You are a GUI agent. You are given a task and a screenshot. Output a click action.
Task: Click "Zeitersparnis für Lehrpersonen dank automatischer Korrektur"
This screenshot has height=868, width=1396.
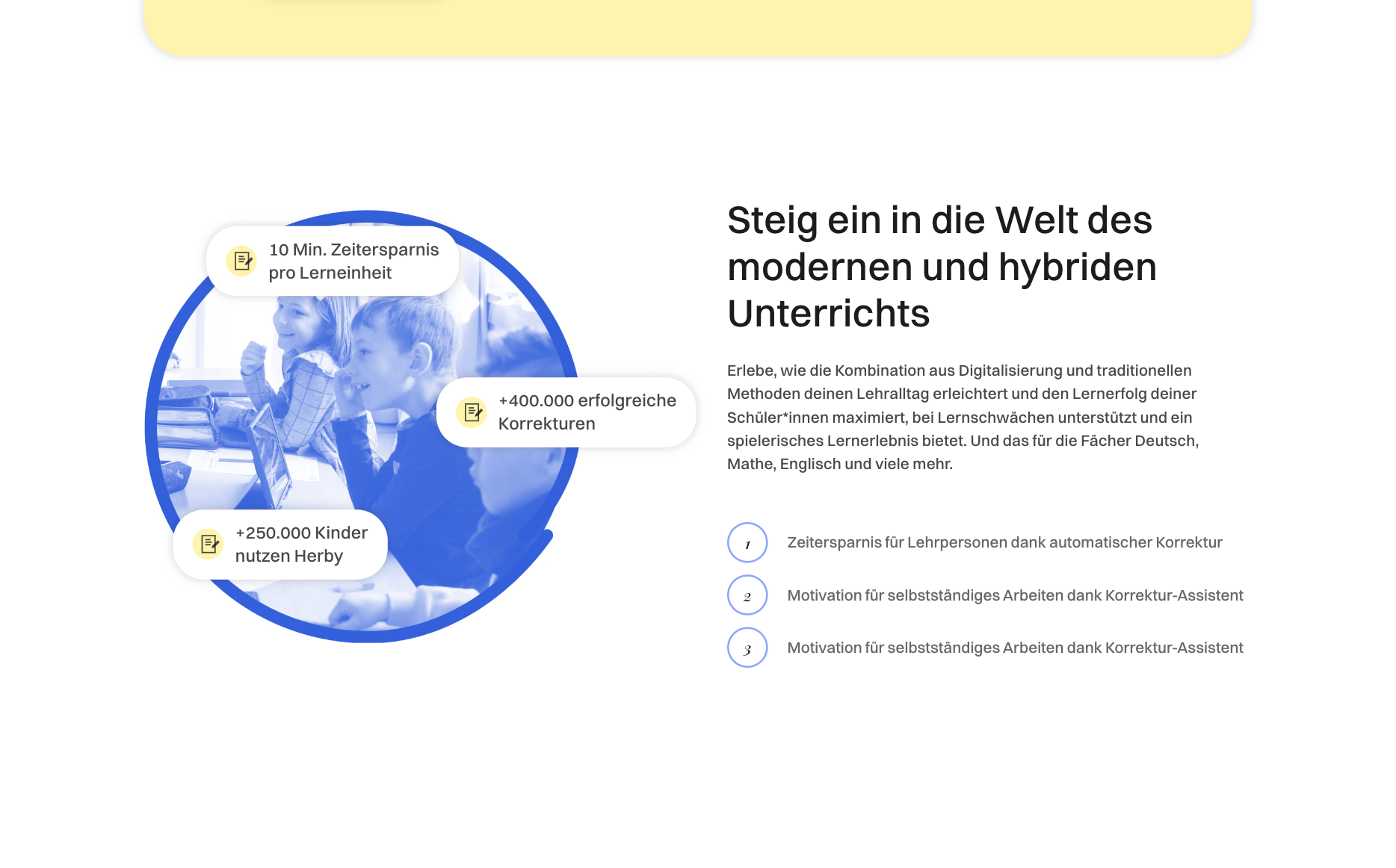click(1004, 542)
